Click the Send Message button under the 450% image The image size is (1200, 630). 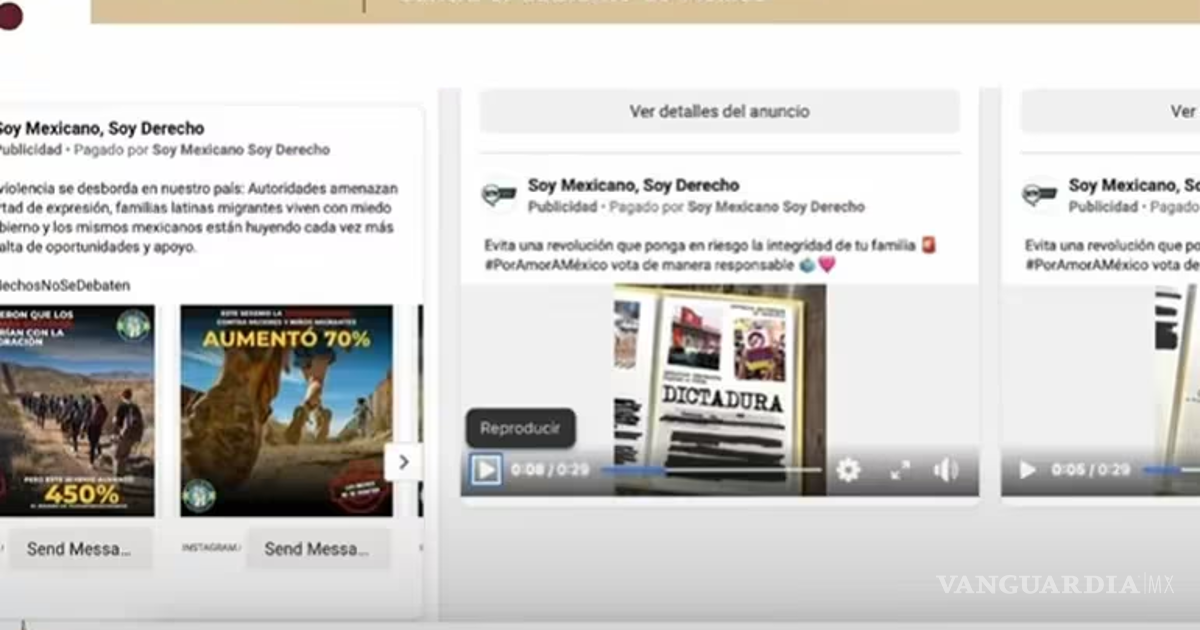tap(78, 549)
